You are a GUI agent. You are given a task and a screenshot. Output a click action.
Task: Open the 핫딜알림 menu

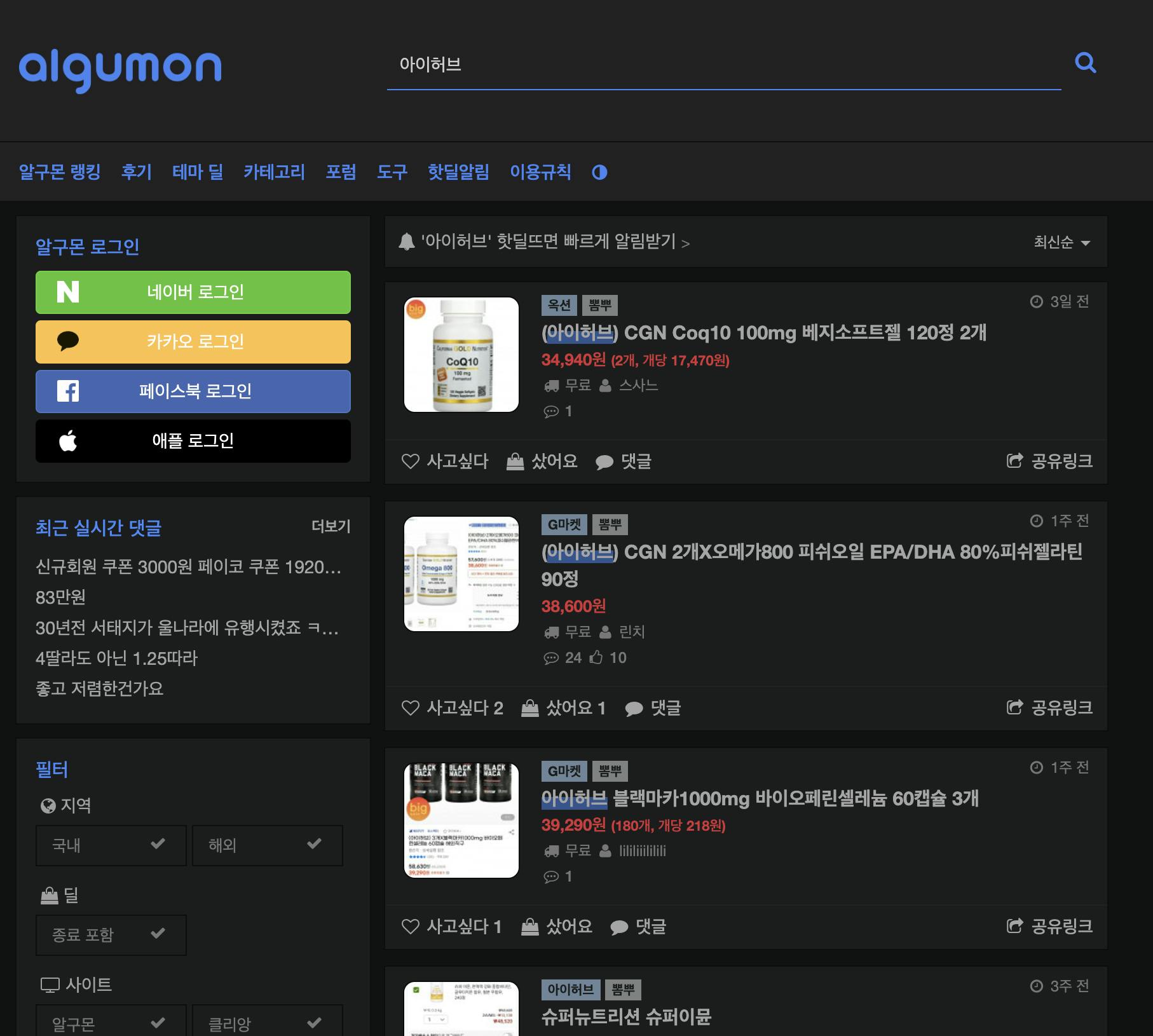pos(459,172)
